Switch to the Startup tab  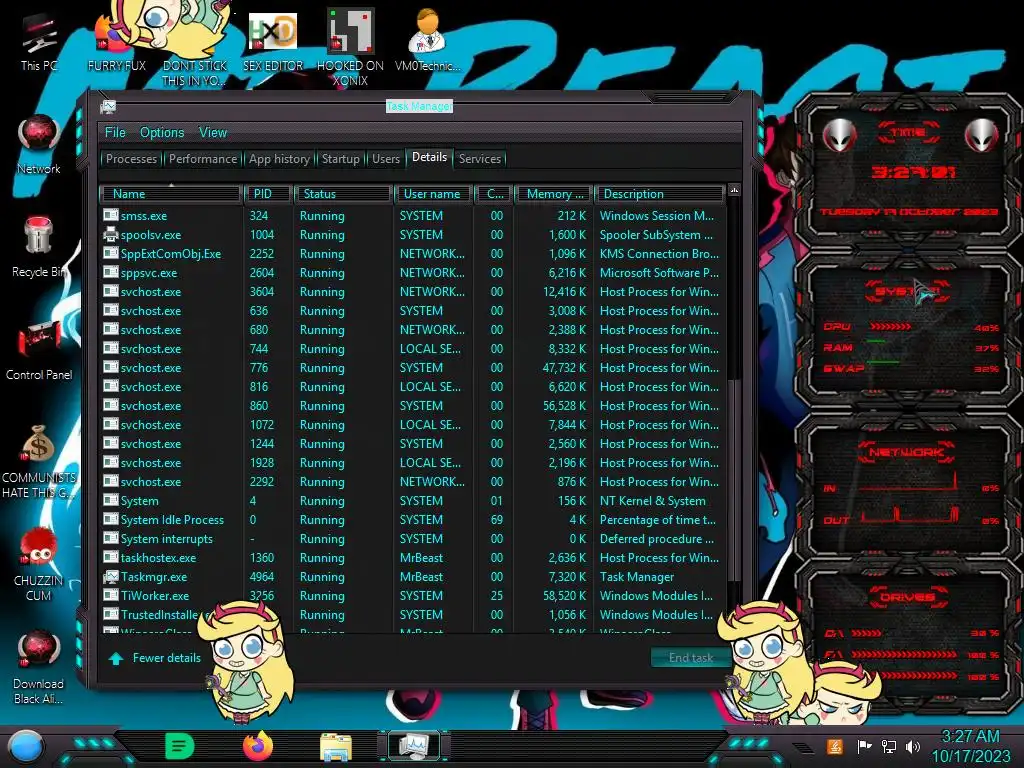340,159
